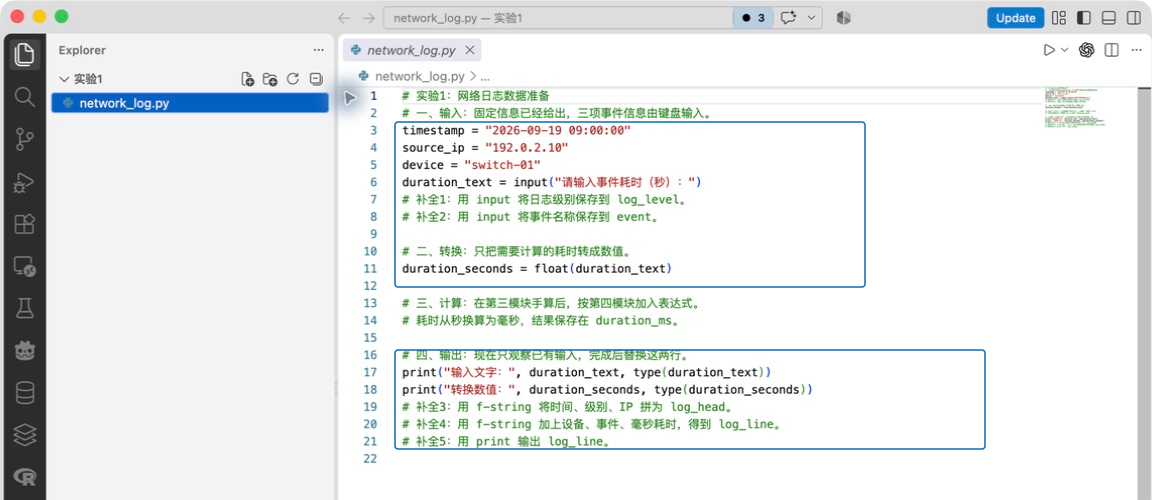Screen dimensions: 1152x500
Task: Click the timestamp assignment line
Action: (516, 130)
